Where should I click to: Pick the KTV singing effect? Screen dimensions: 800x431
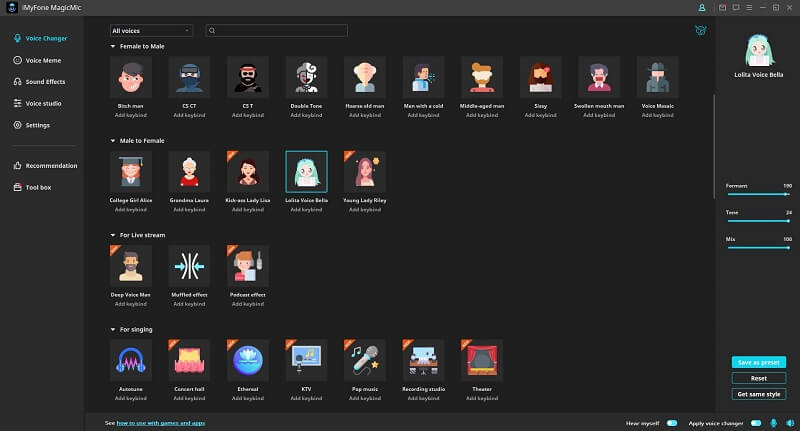pyautogui.click(x=306, y=360)
